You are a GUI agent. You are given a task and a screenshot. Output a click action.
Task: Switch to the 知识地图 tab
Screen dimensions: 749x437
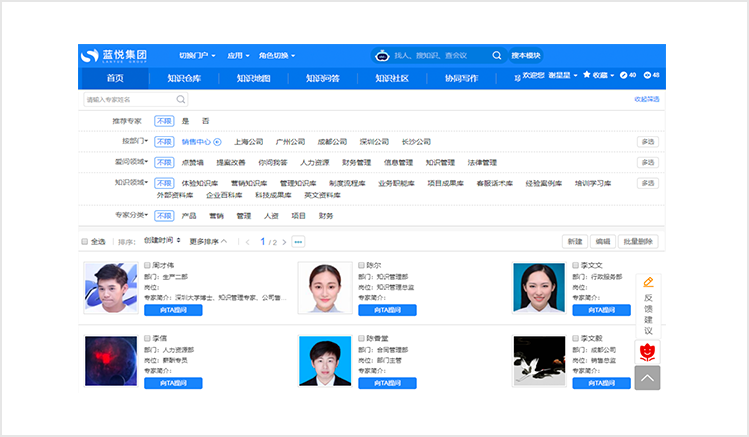tap(253, 78)
